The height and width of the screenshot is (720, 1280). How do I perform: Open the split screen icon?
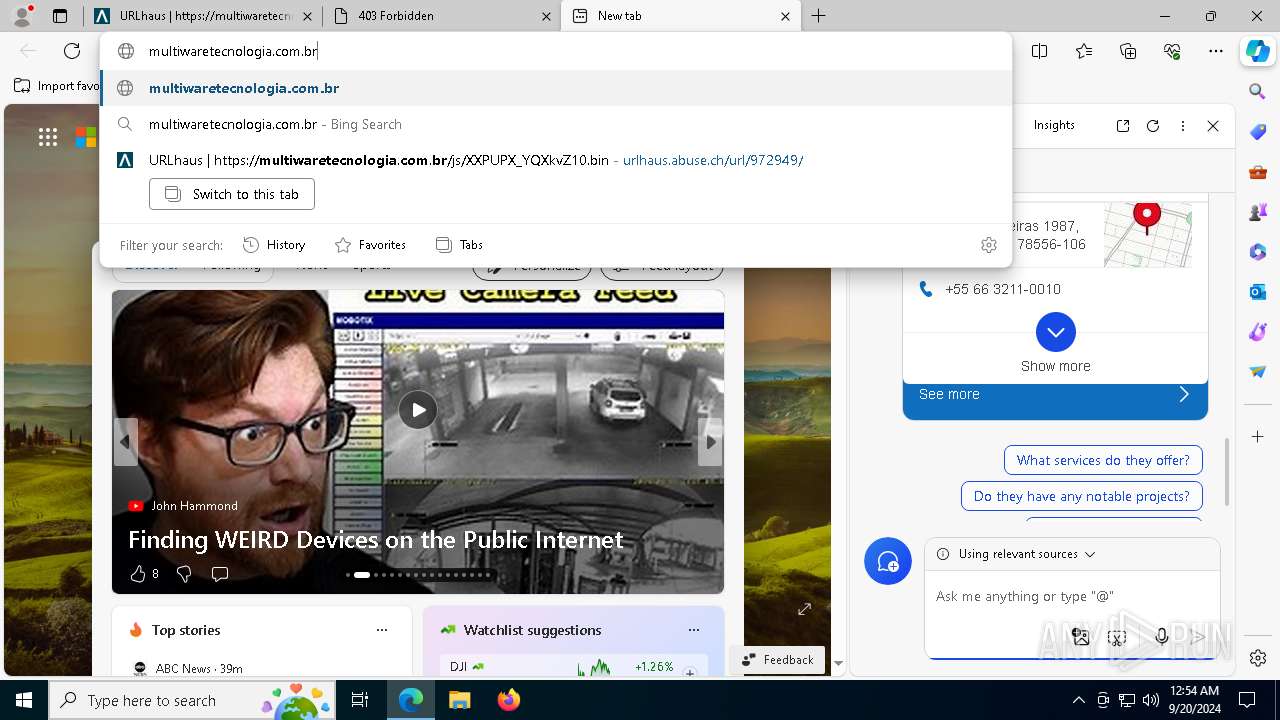[1039, 51]
